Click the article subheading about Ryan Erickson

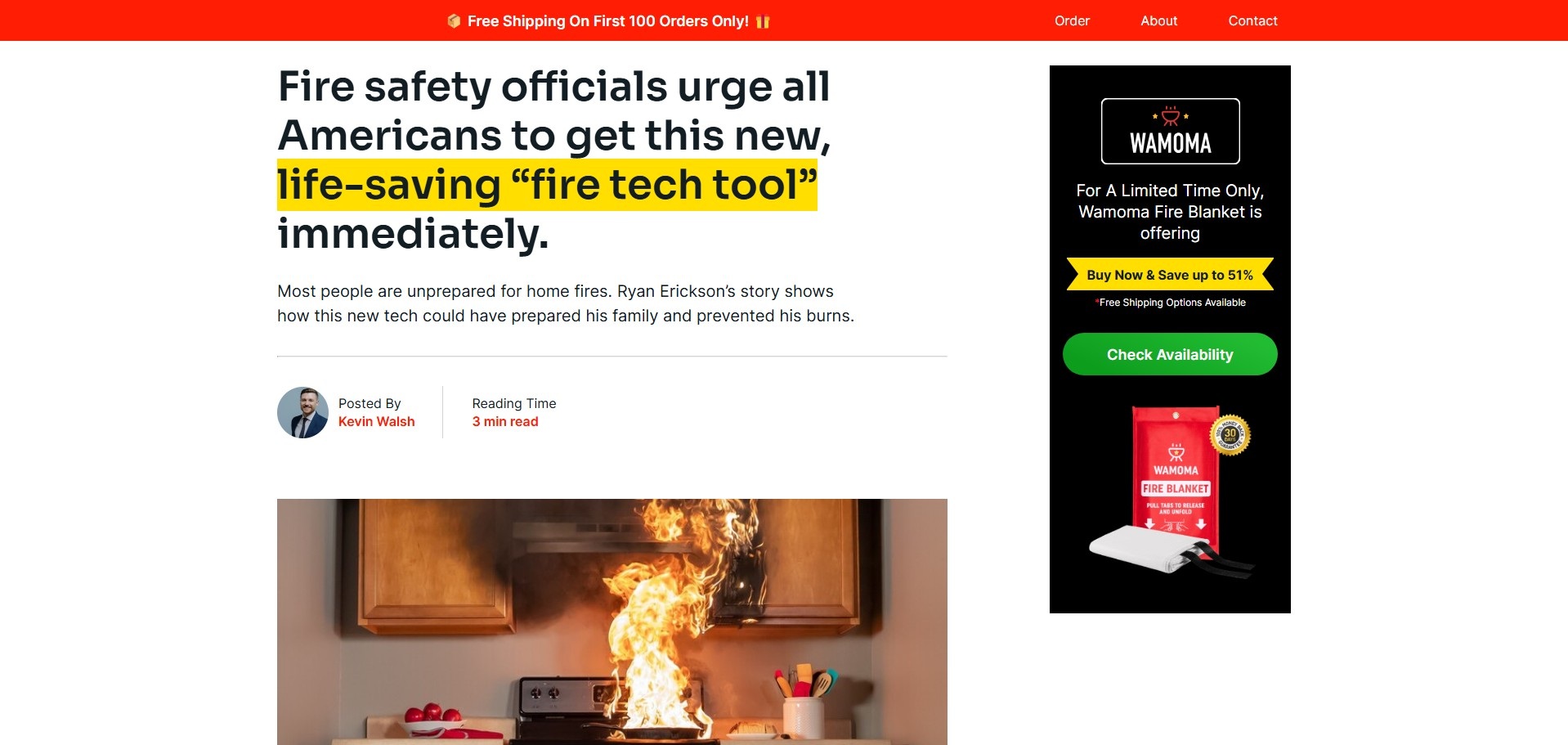566,303
